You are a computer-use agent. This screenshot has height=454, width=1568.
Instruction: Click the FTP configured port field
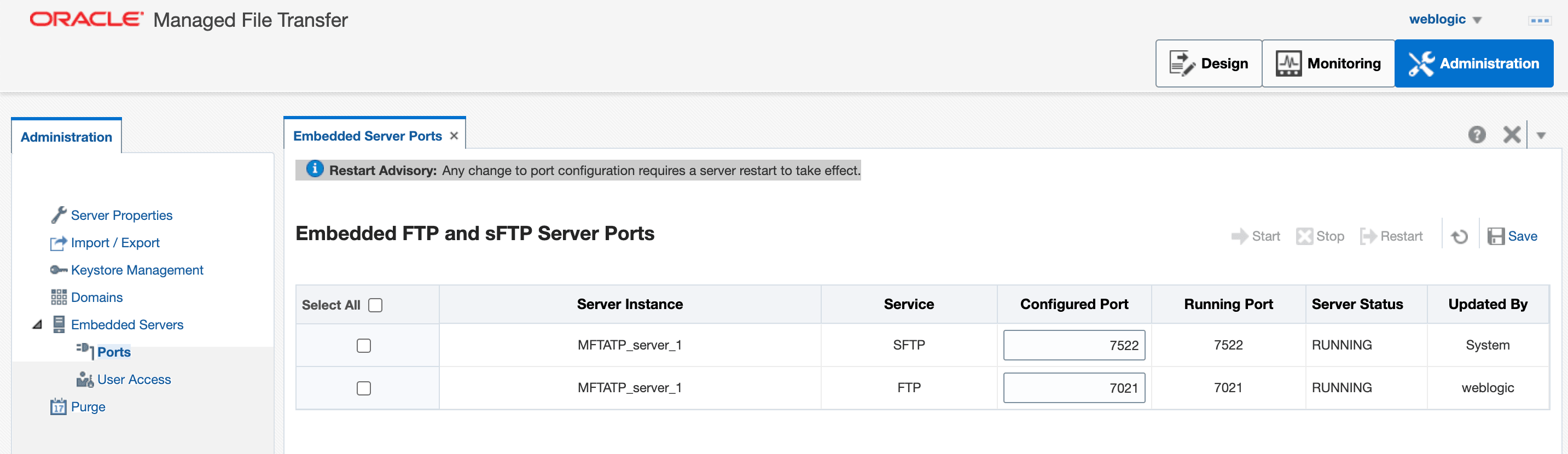click(1074, 388)
